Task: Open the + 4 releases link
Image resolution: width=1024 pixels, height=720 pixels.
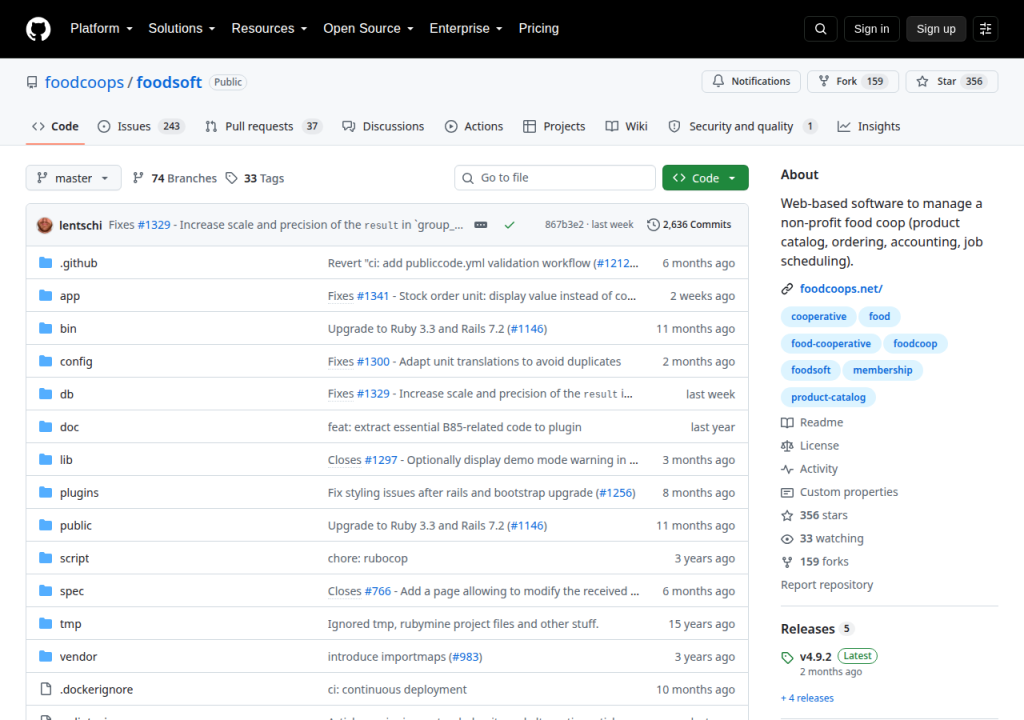Action: click(807, 698)
